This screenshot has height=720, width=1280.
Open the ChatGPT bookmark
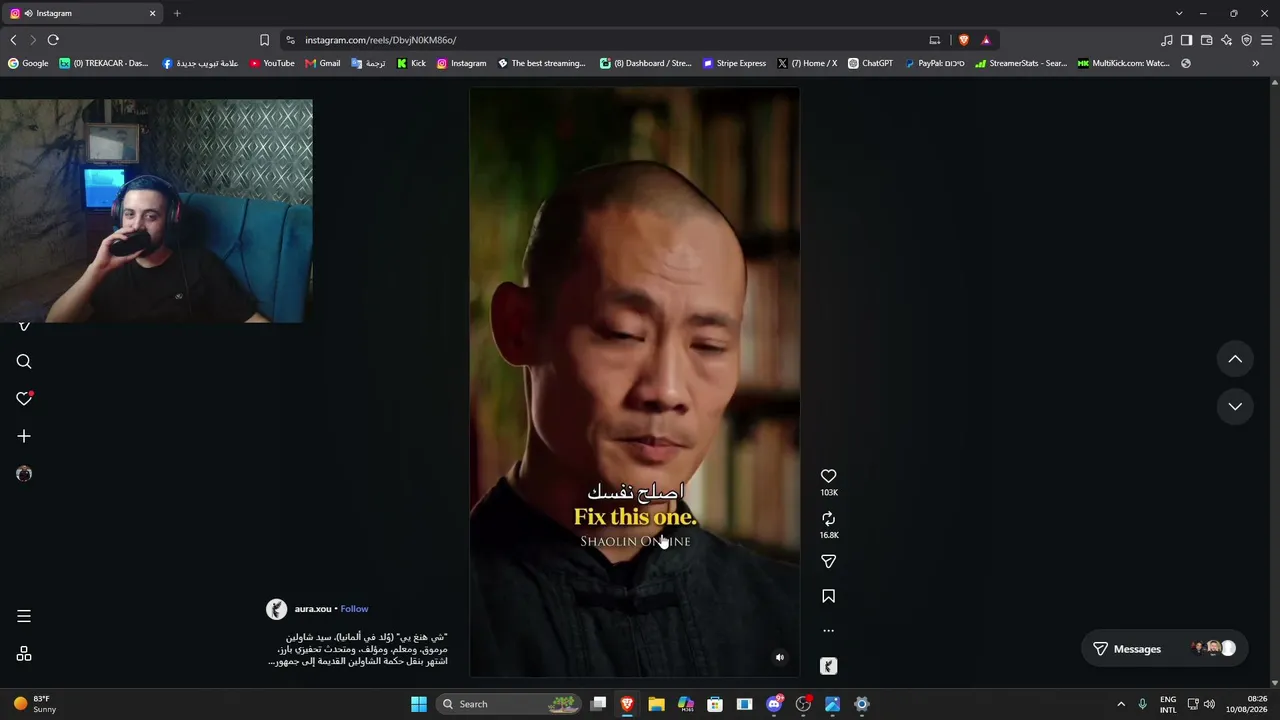870,63
